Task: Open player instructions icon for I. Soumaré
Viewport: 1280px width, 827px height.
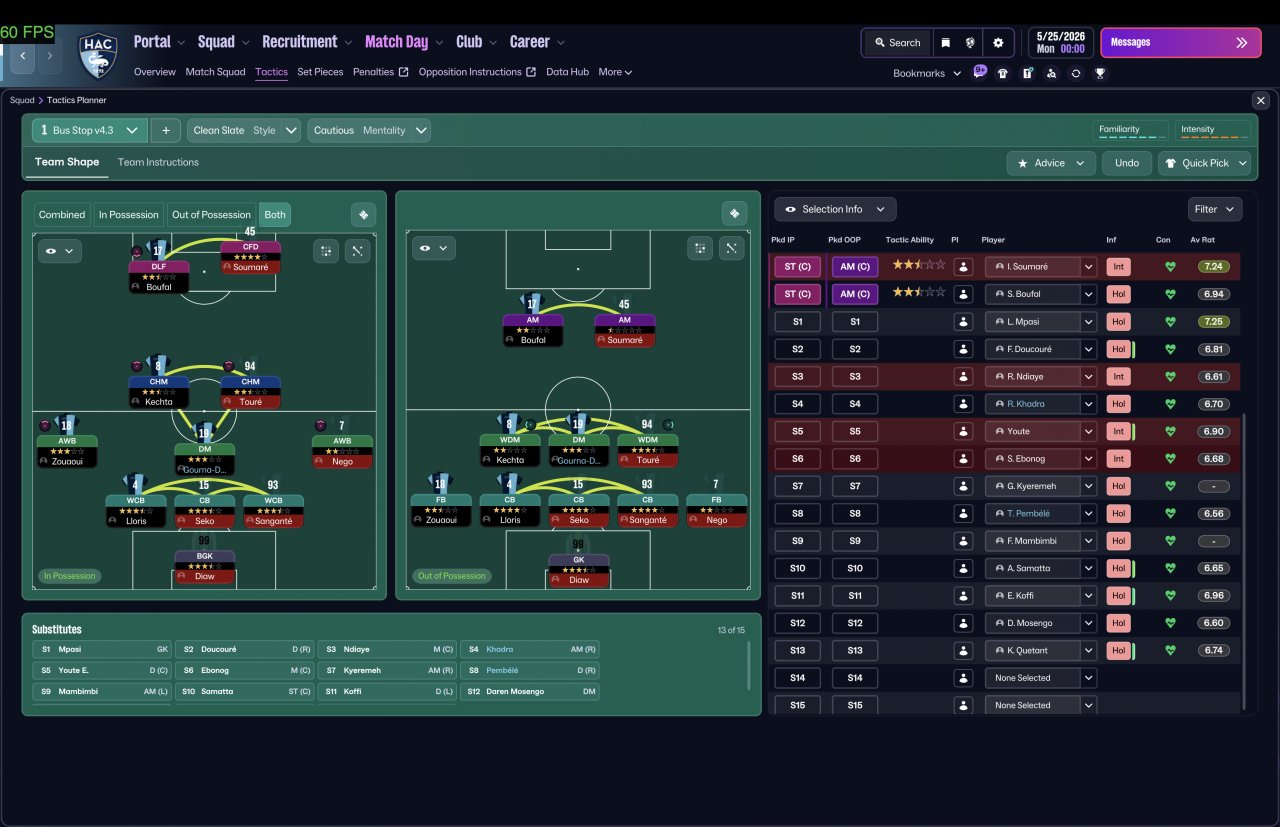Action: [963, 267]
